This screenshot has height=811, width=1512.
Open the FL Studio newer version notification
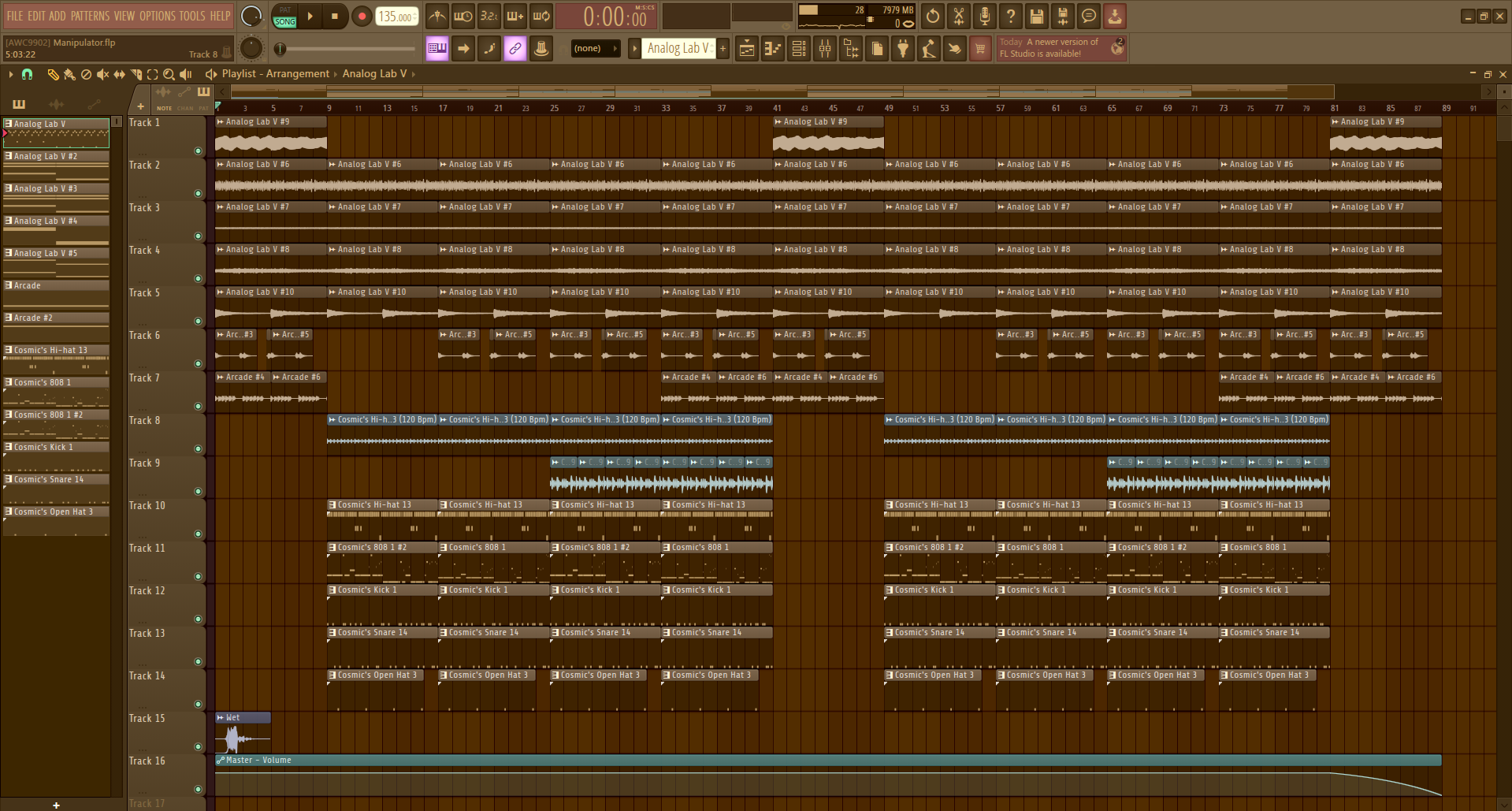[x=1061, y=48]
